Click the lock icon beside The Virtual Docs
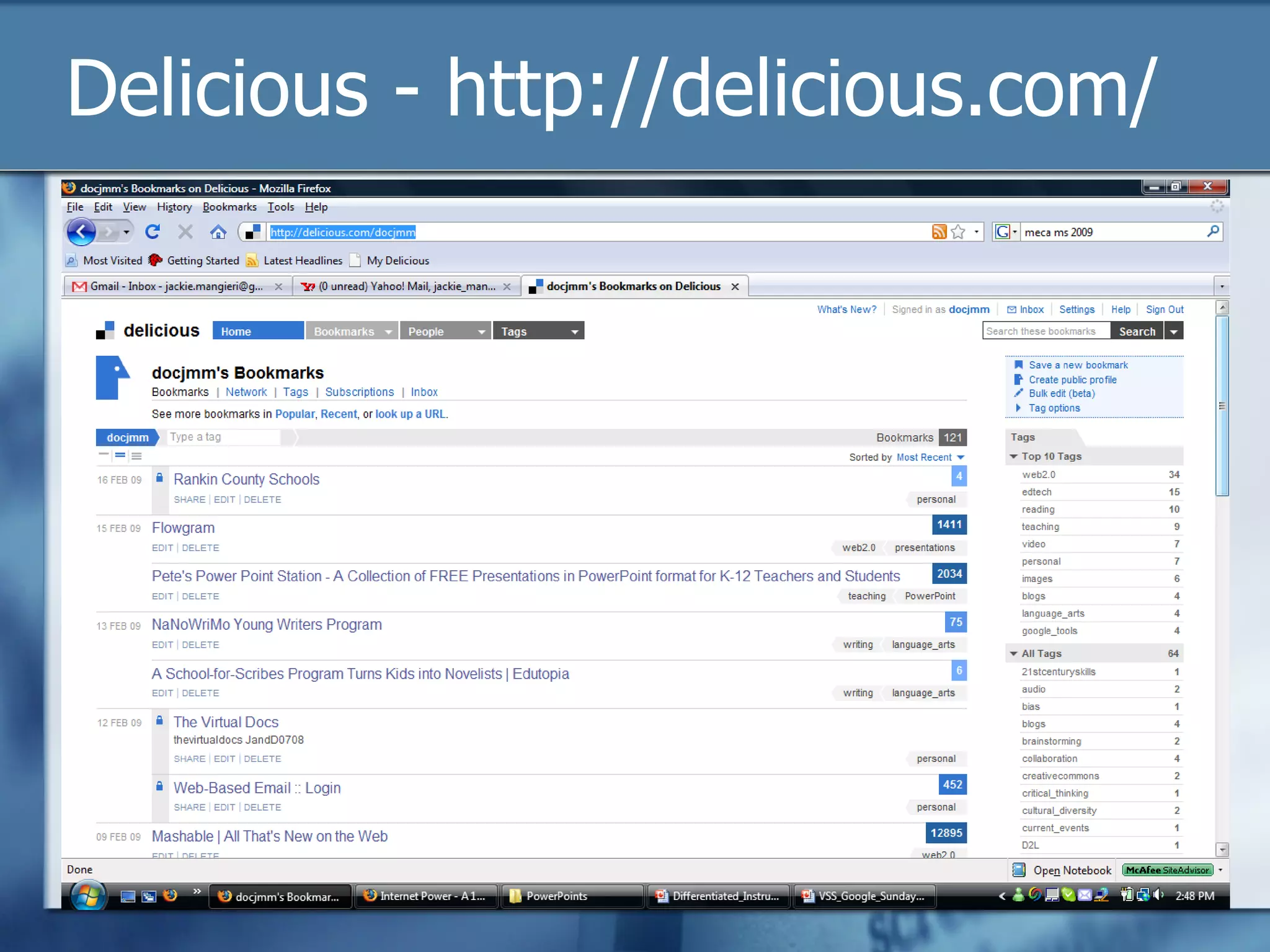 click(x=159, y=720)
